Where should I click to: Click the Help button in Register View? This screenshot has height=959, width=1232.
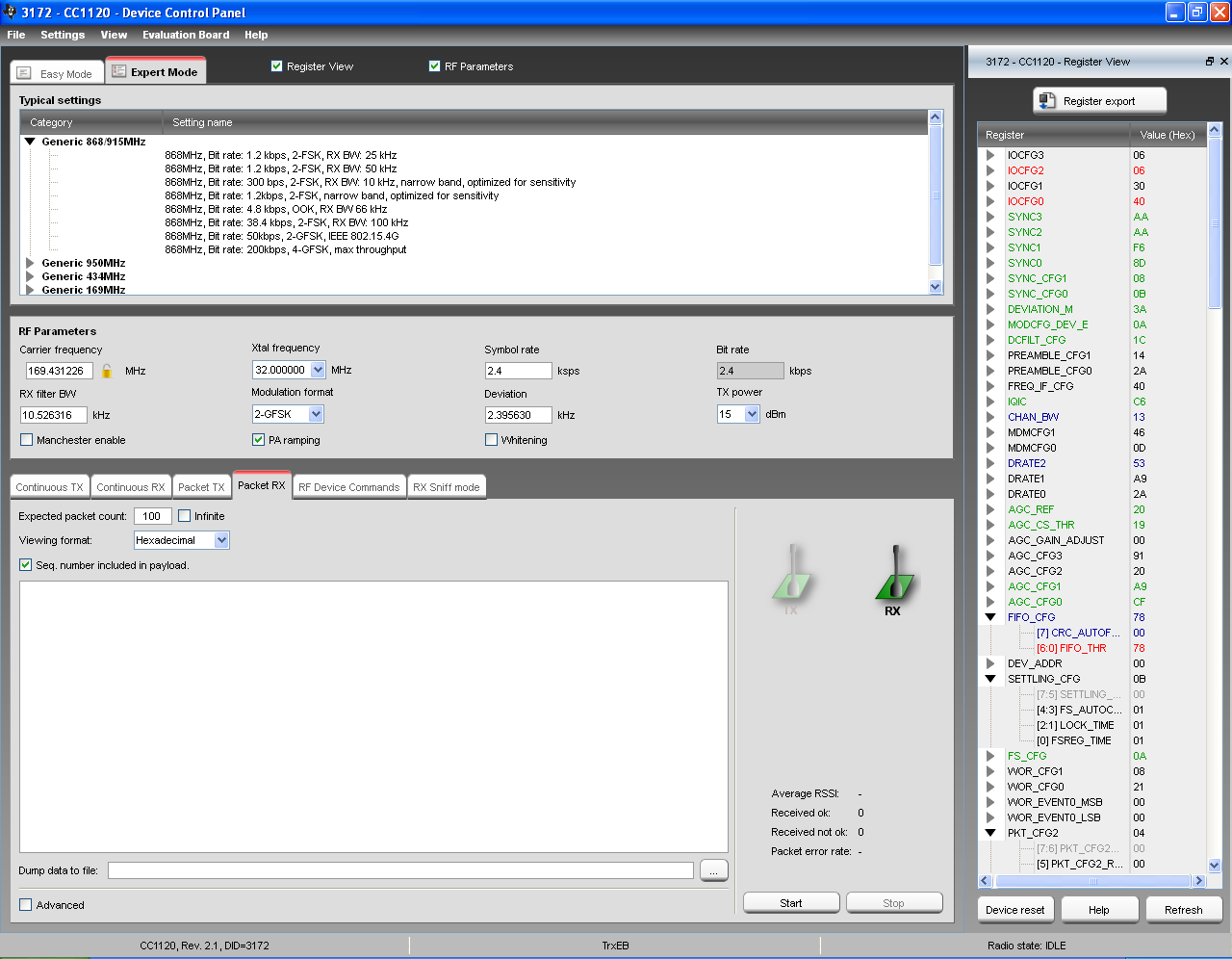point(1099,910)
